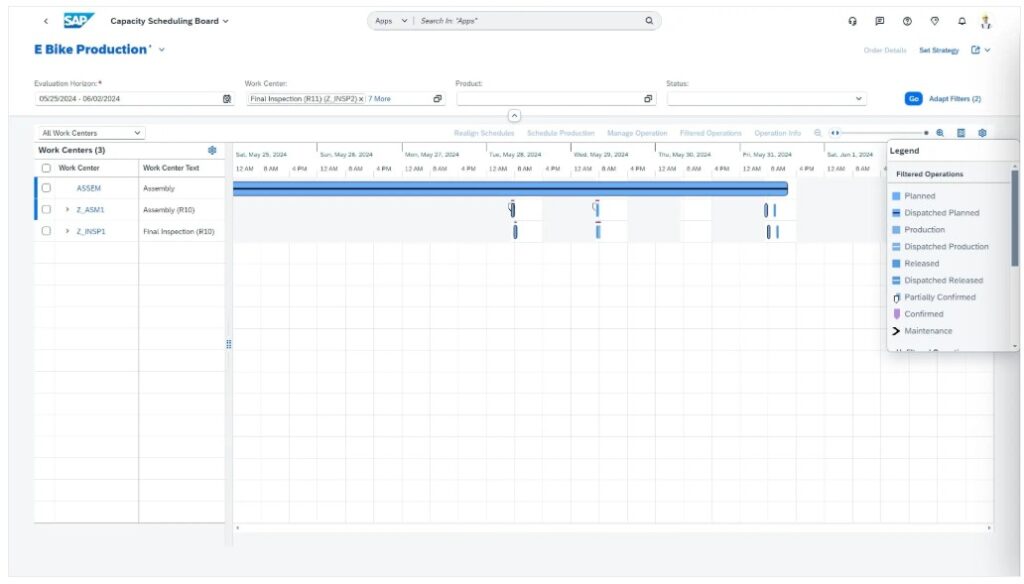Click the Maintenance legend arrow icon

tap(896, 331)
